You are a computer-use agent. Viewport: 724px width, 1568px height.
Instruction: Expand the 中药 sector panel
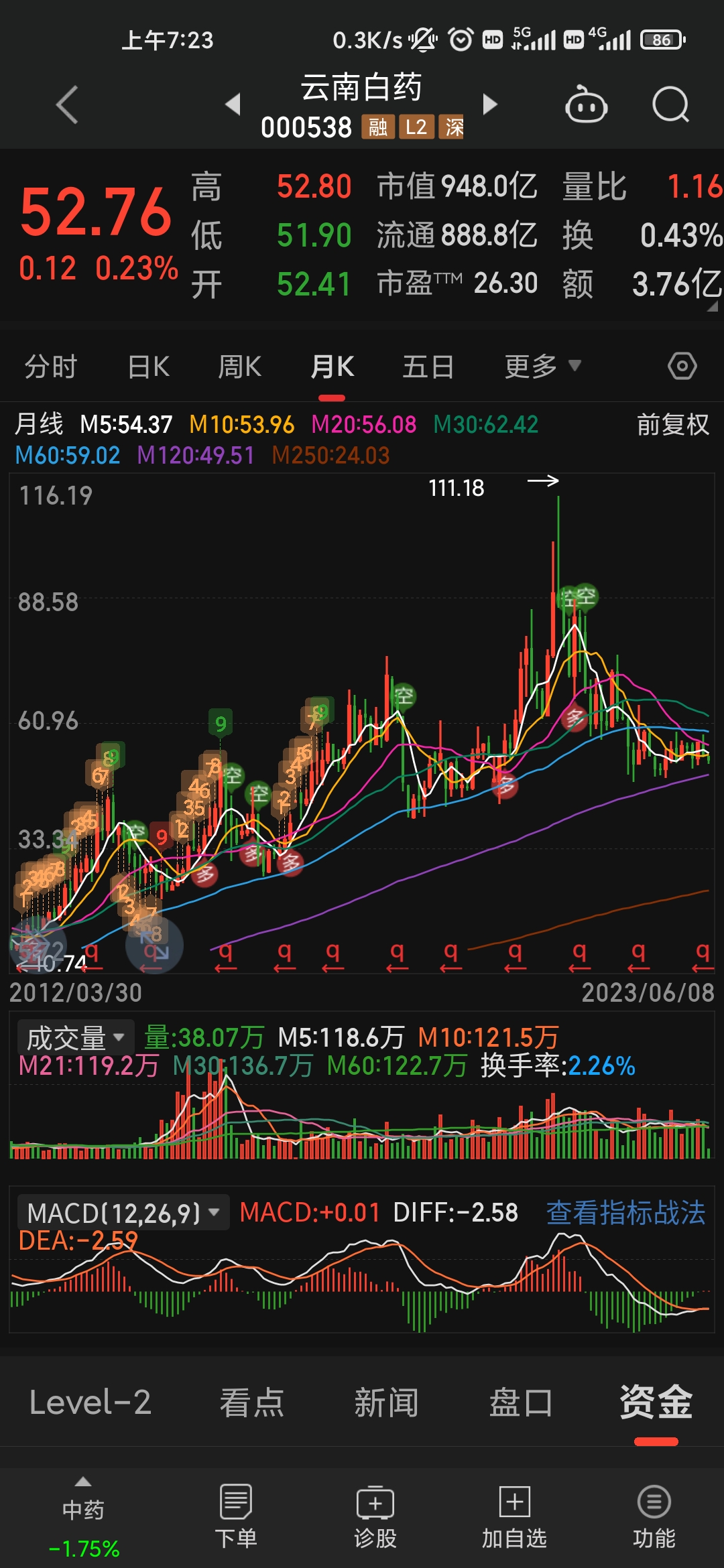tap(83, 1518)
